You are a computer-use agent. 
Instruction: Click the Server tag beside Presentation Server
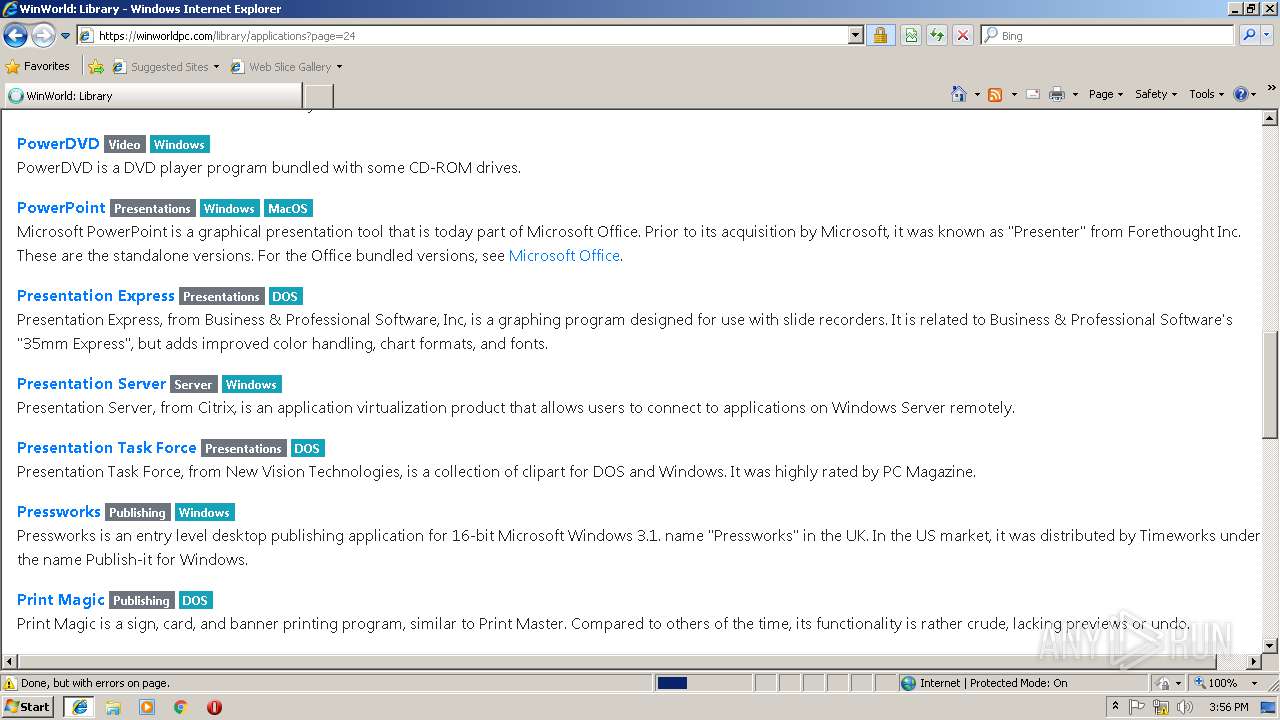(x=193, y=385)
